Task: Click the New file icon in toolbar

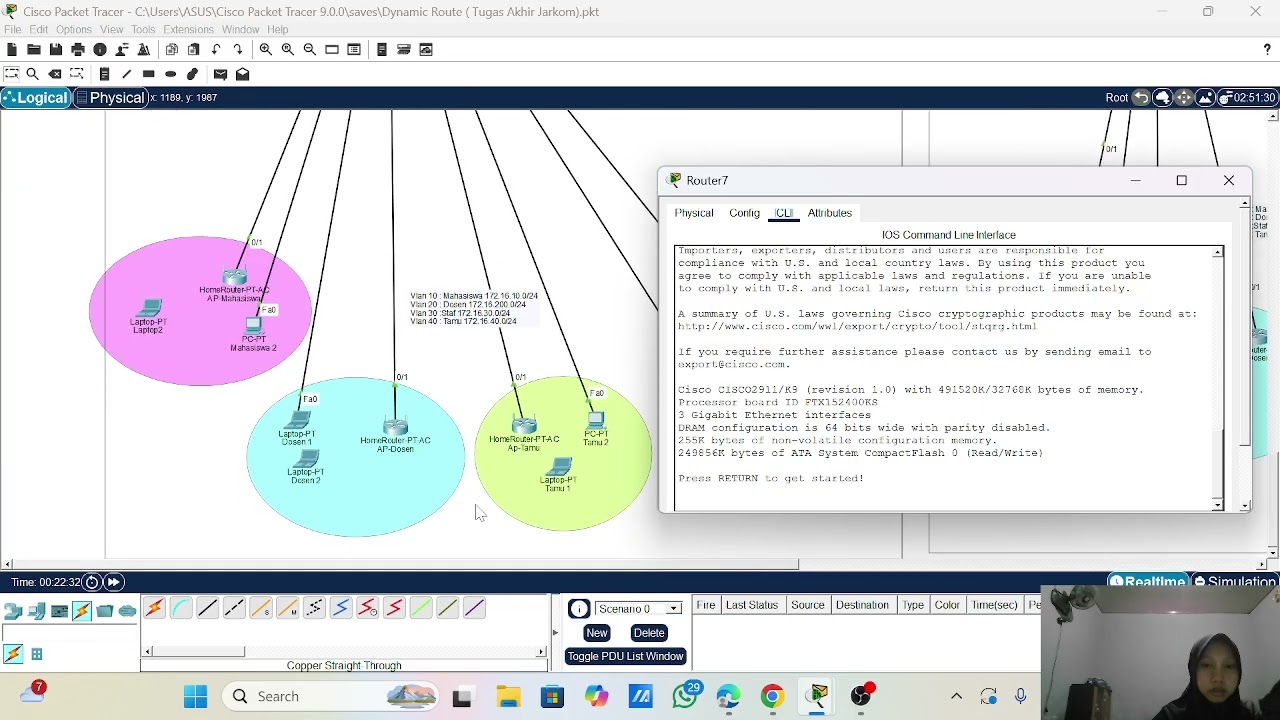Action: (x=12, y=49)
